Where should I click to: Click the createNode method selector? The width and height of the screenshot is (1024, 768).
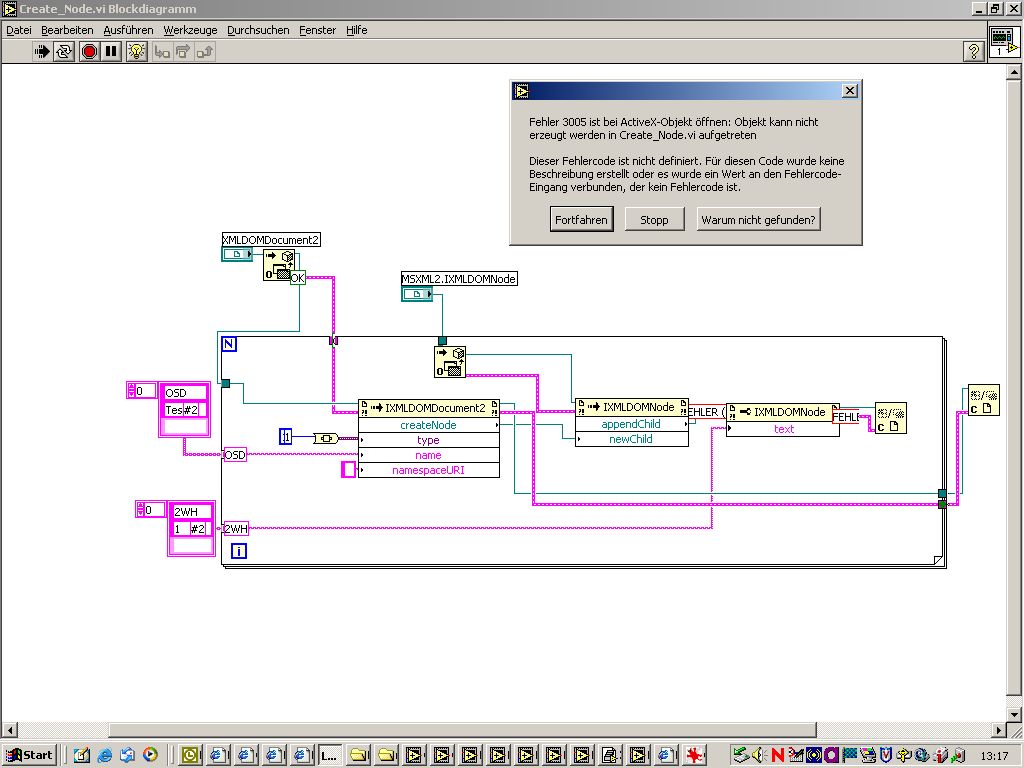point(428,425)
